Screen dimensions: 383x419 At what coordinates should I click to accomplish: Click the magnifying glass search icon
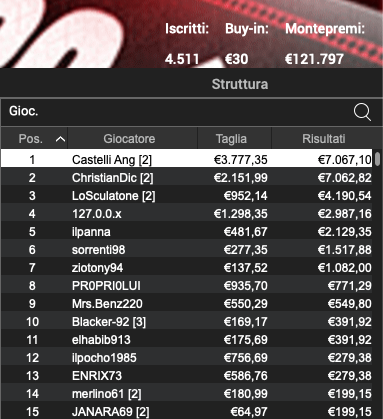pyautogui.click(x=362, y=112)
